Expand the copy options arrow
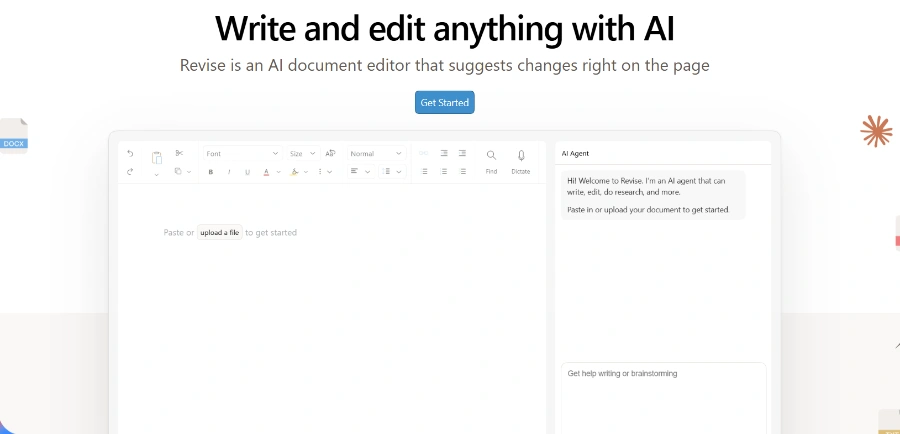This screenshot has height=434, width=900. coord(189,172)
